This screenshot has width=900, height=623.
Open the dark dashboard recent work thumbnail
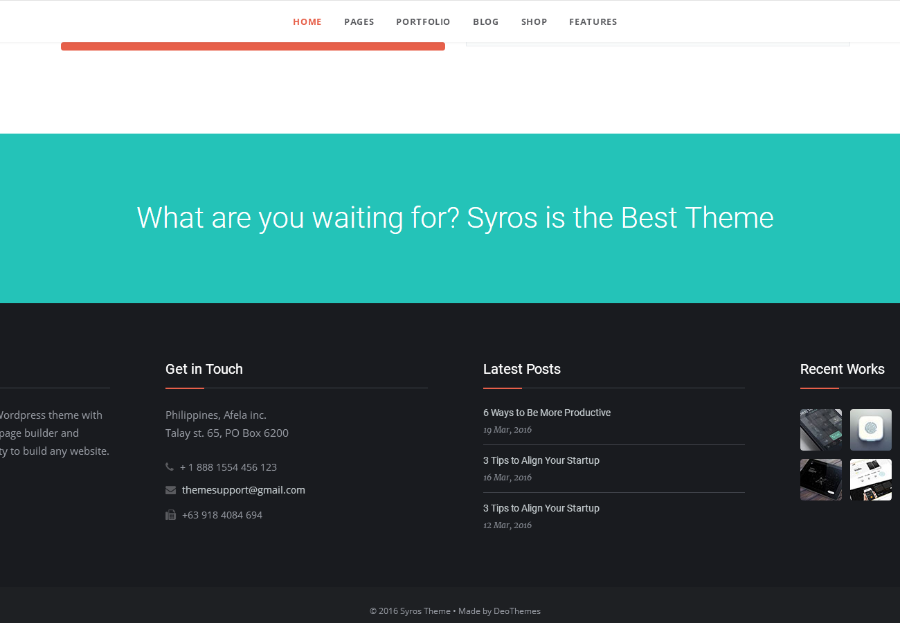821,429
